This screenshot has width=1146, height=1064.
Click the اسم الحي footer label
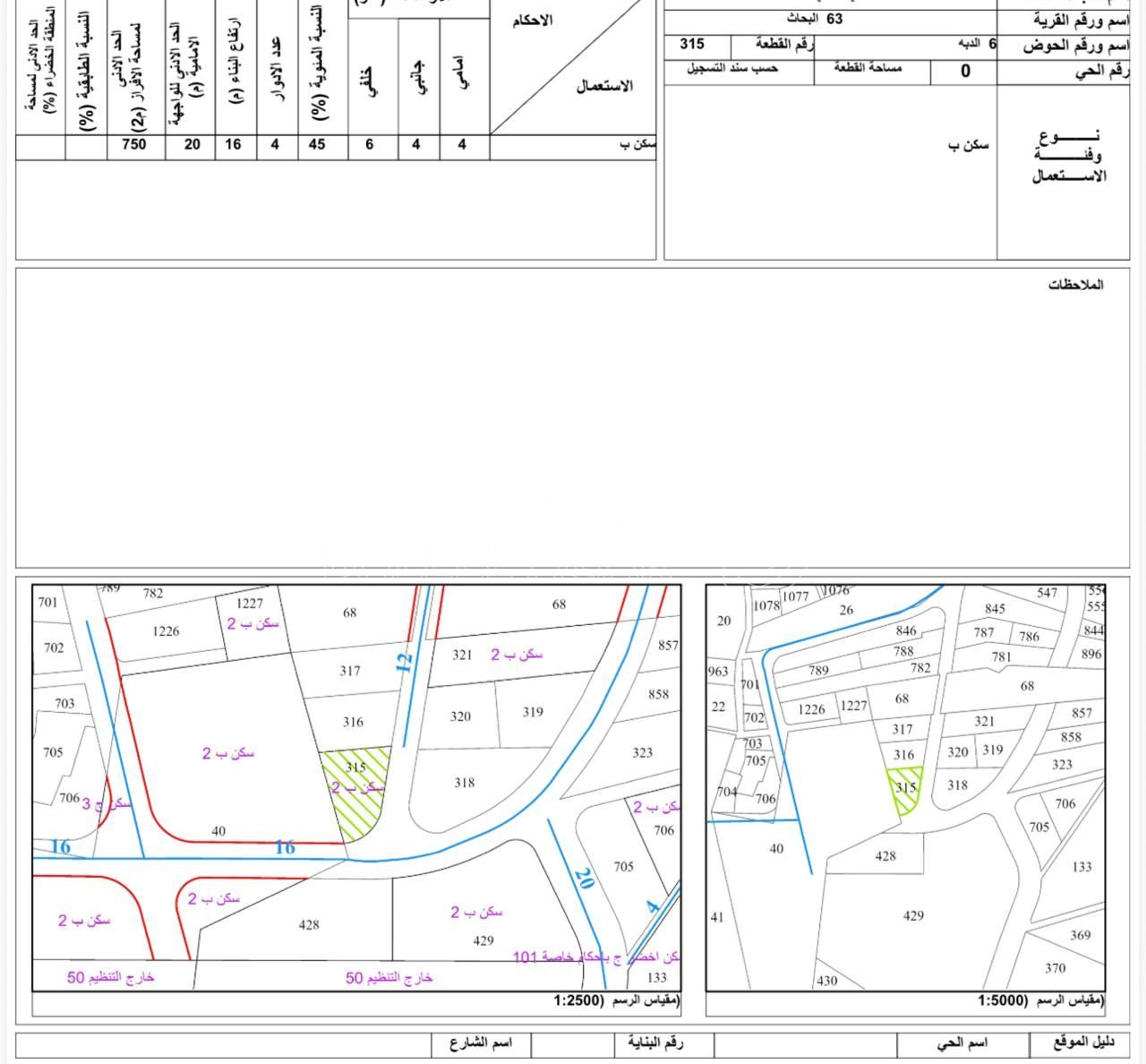(x=962, y=1043)
